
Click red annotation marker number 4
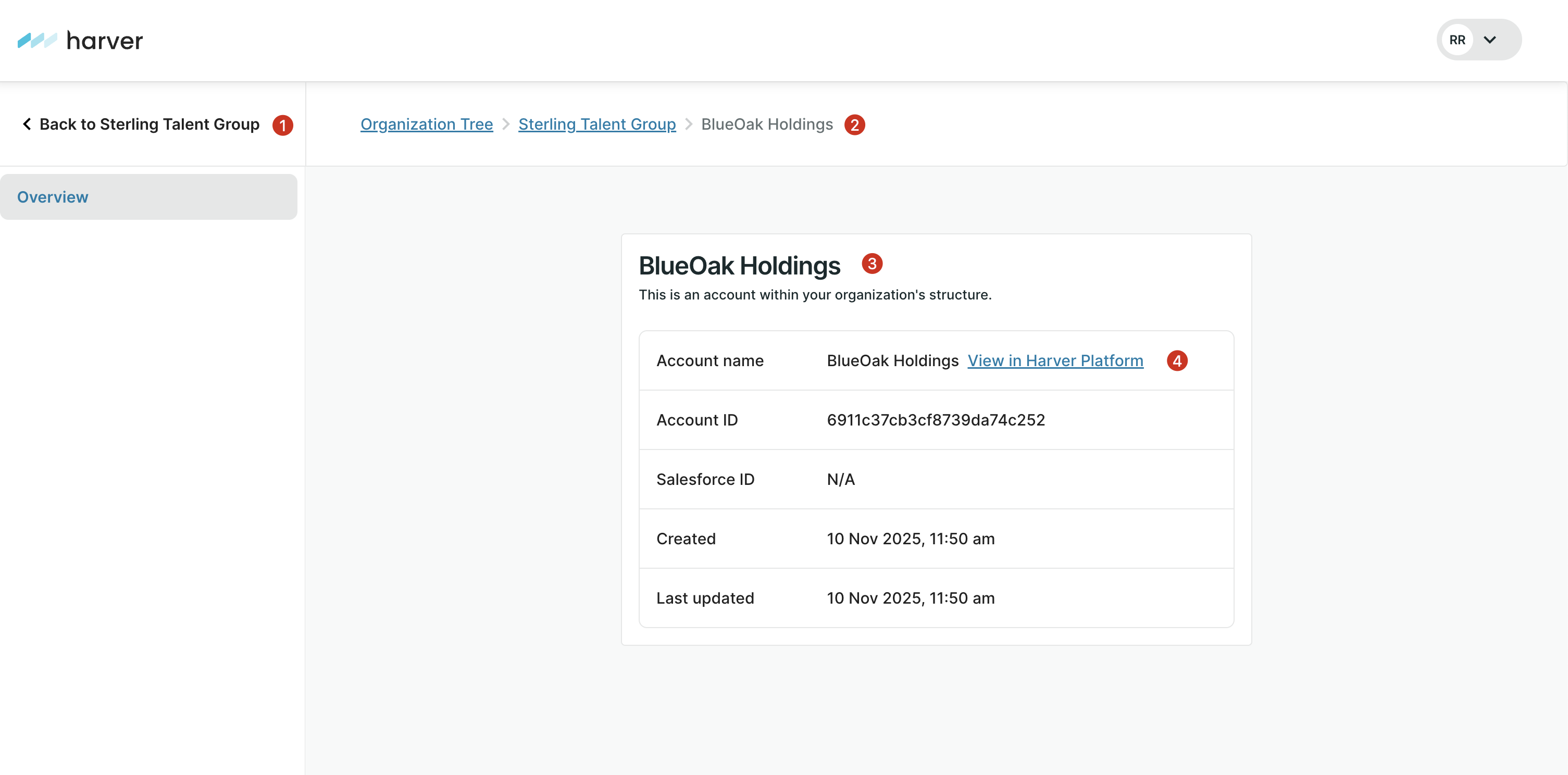tap(1177, 361)
